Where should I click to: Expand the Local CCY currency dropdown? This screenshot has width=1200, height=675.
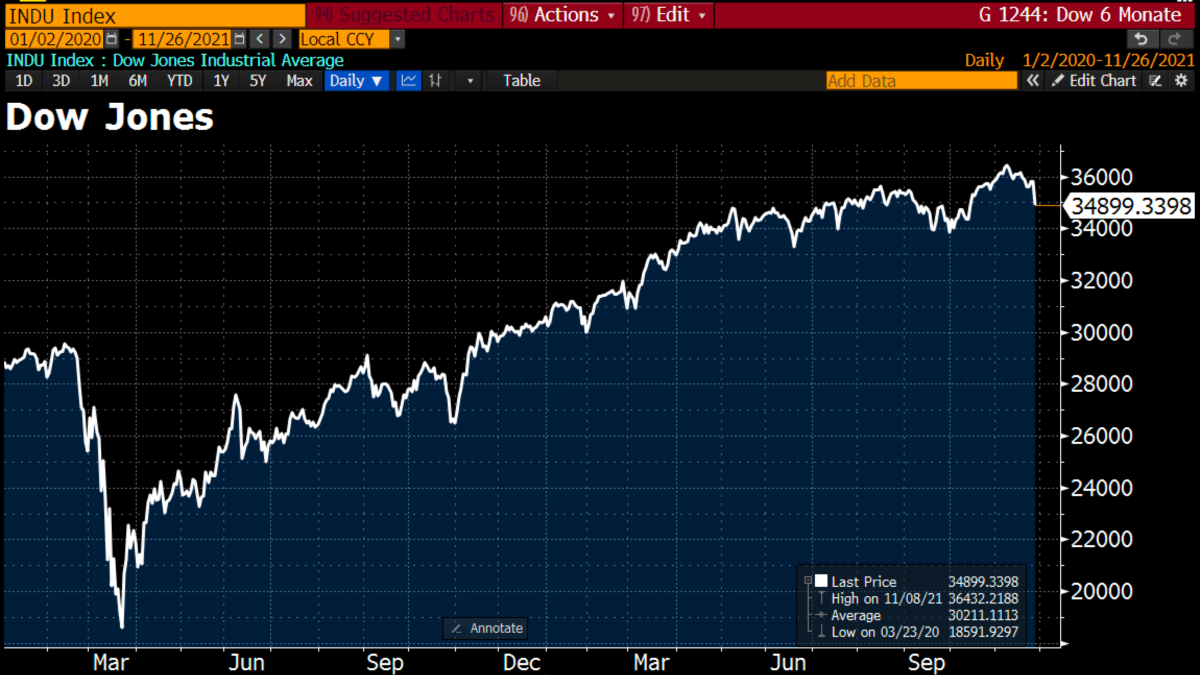(x=398, y=39)
